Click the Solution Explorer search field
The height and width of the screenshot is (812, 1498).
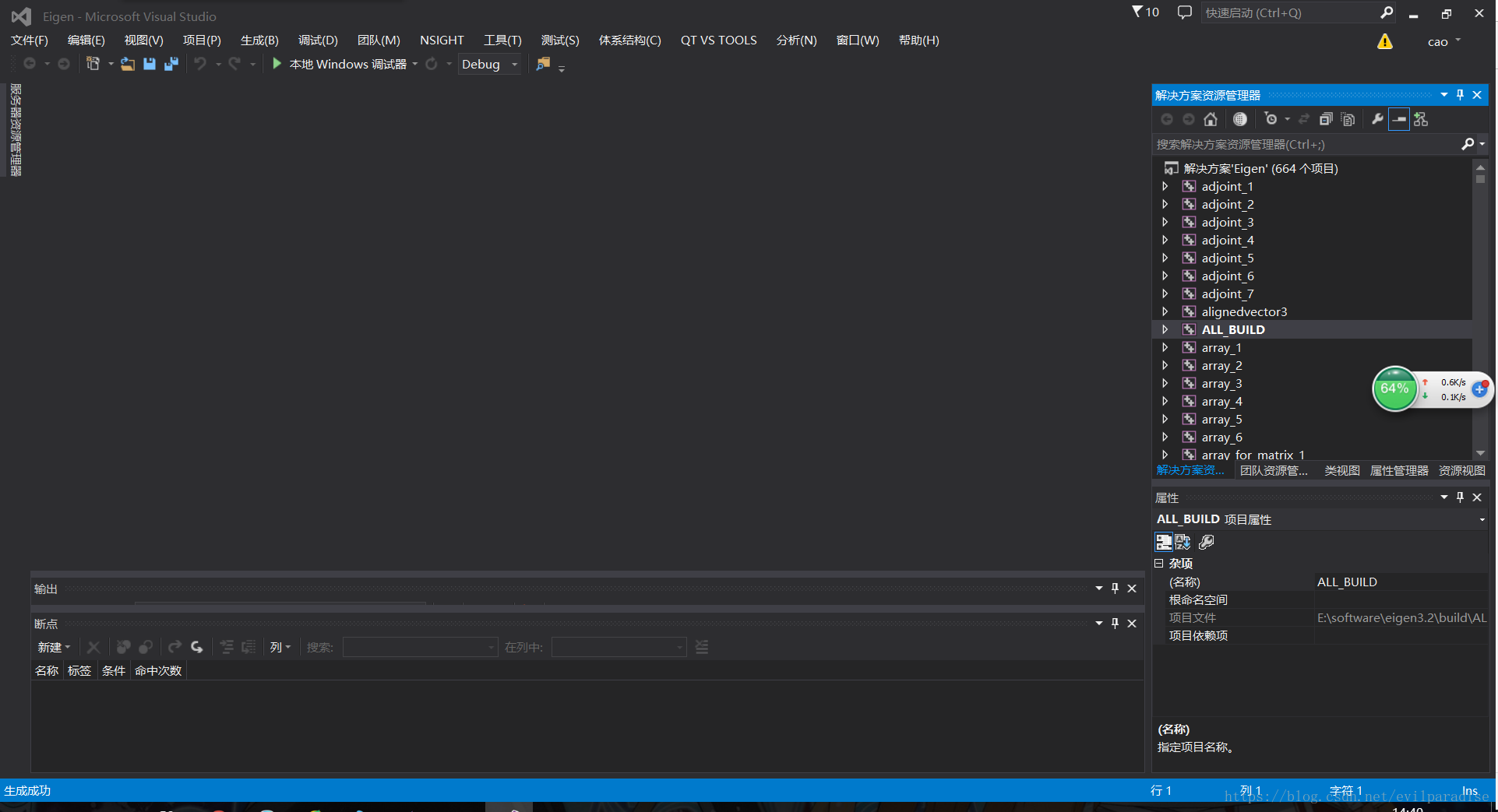1306,144
